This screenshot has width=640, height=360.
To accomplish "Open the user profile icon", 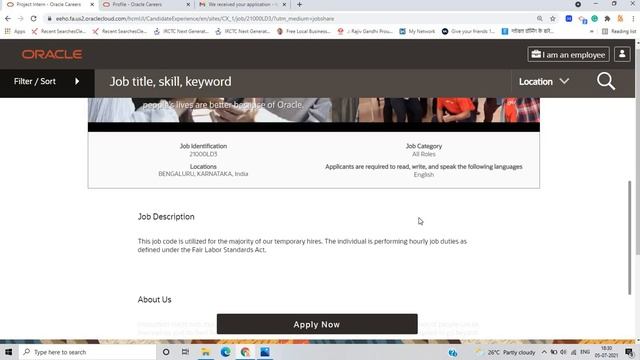I will 622,54.
